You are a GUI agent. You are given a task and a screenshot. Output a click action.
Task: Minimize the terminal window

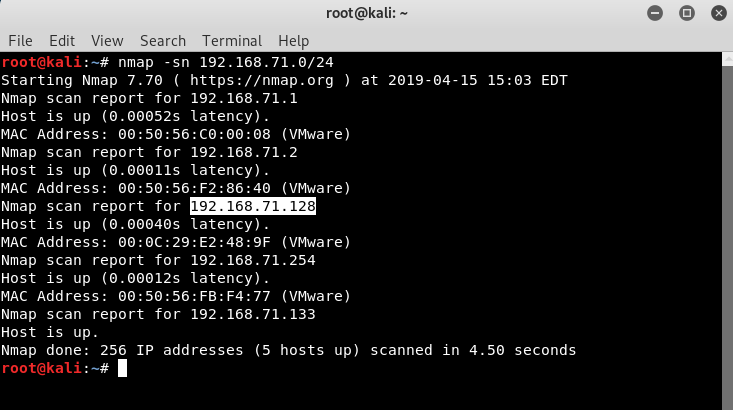[x=655, y=13]
